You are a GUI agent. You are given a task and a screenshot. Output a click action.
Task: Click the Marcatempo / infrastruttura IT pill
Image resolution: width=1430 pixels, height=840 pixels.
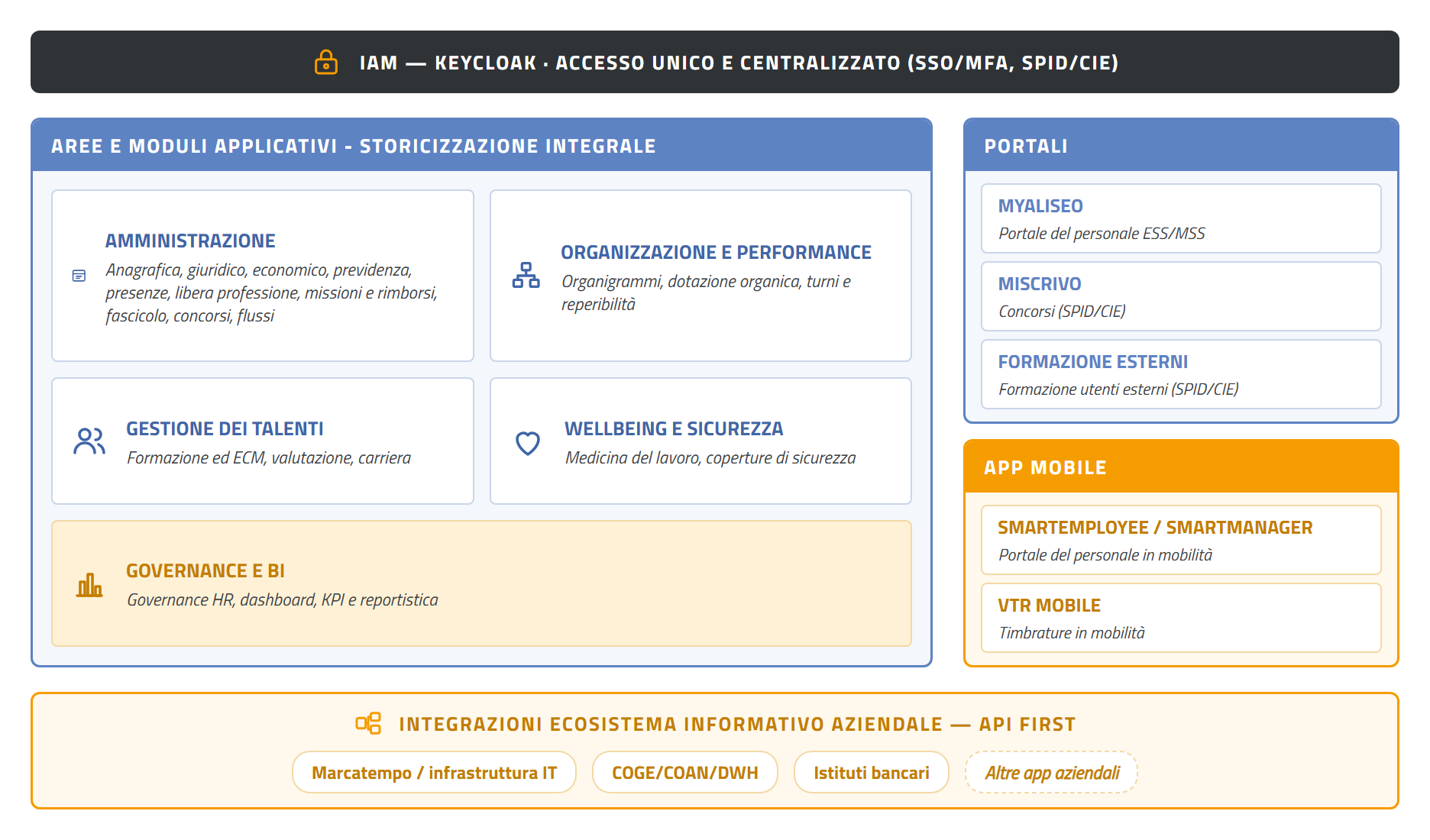(x=434, y=773)
